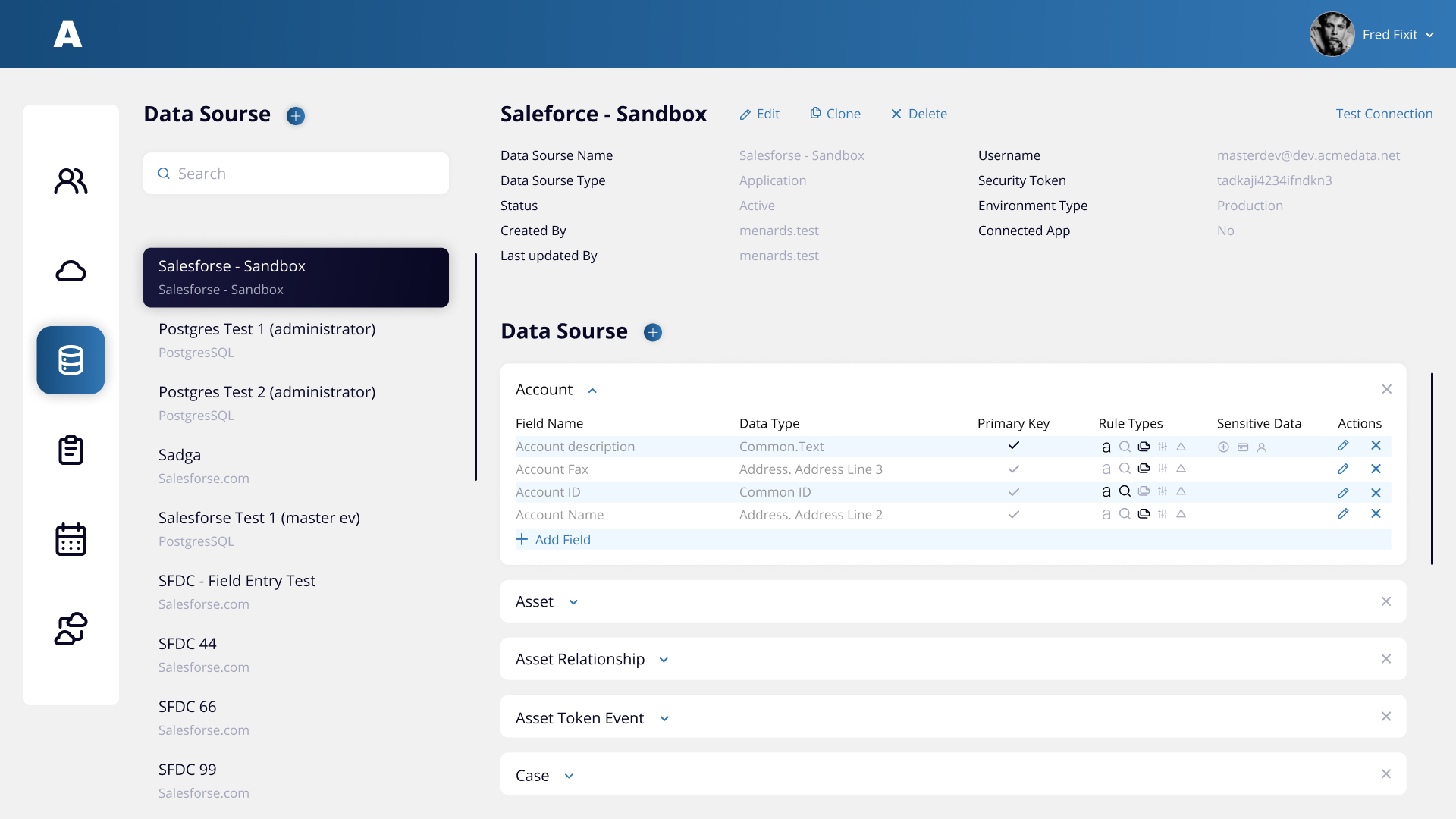Open the clipboard tasks sidebar icon

click(x=71, y=450)
